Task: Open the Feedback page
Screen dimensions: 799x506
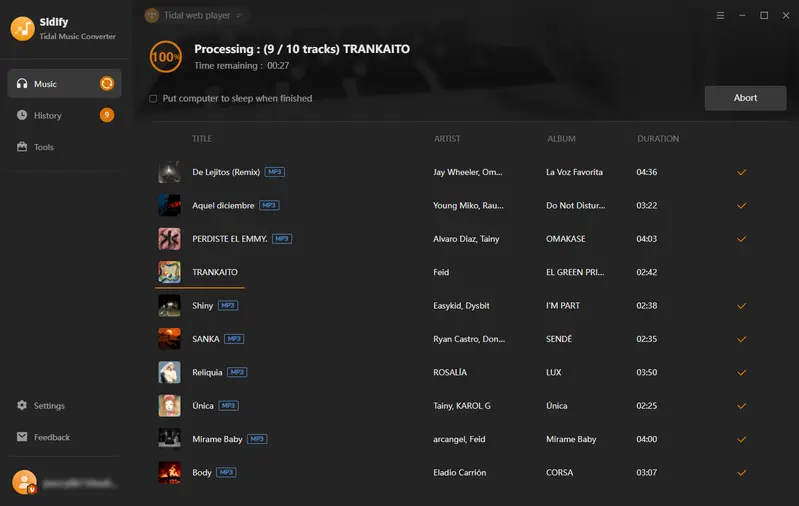Action: pos(43,437)
